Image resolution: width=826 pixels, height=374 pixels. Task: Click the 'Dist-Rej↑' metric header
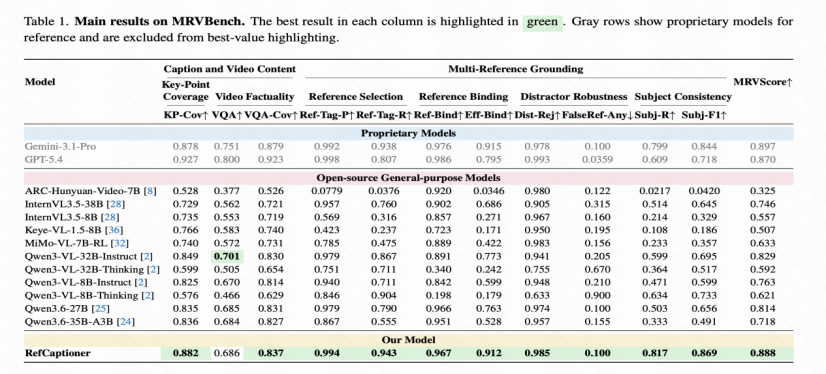(x=537, y=115)
